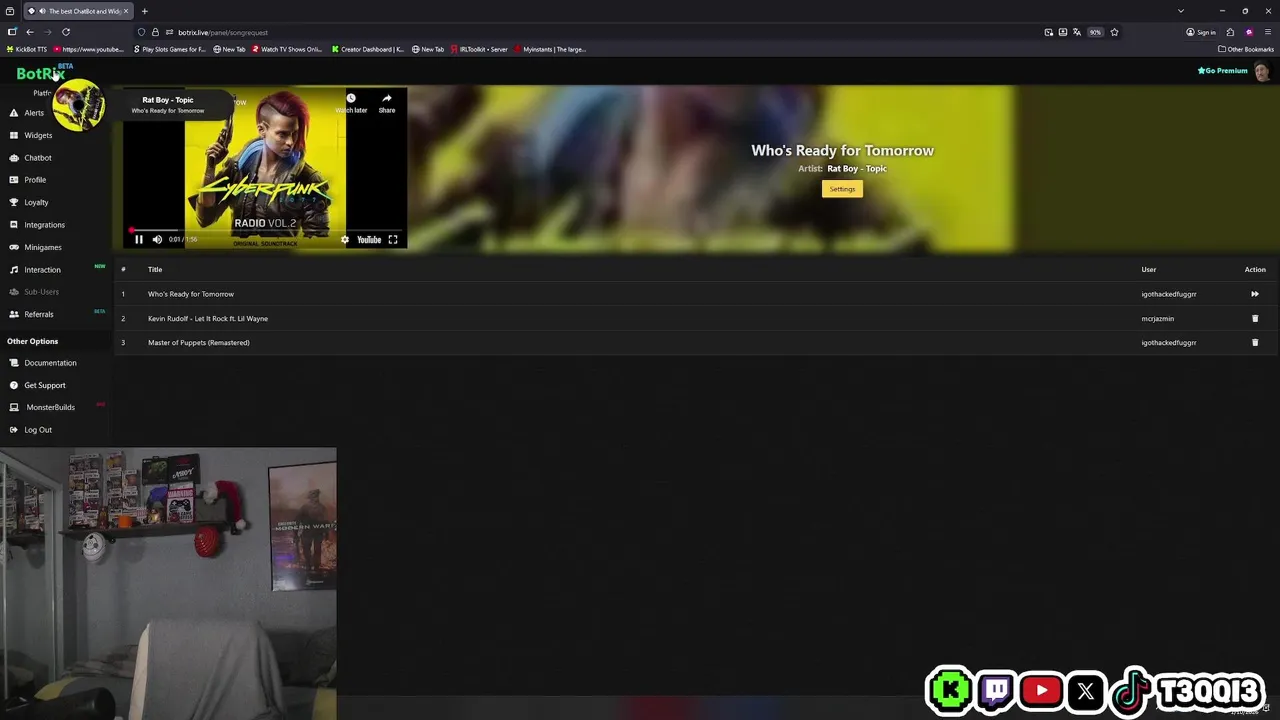The width and height of the screenshot is (1280, 720).
Task: Delete Master of Puppets (Remastered) request
Action: [x=1255, y=342]
